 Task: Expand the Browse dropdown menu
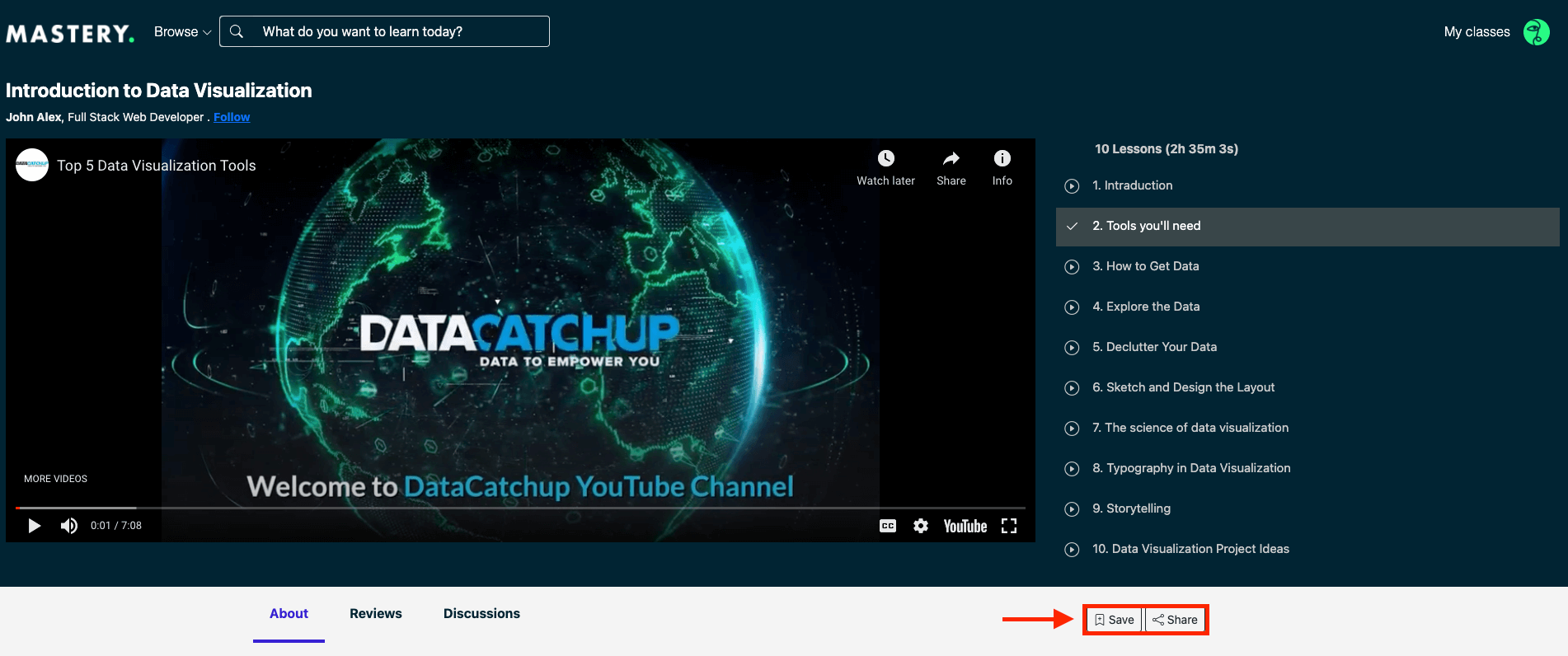pos(182,31)
